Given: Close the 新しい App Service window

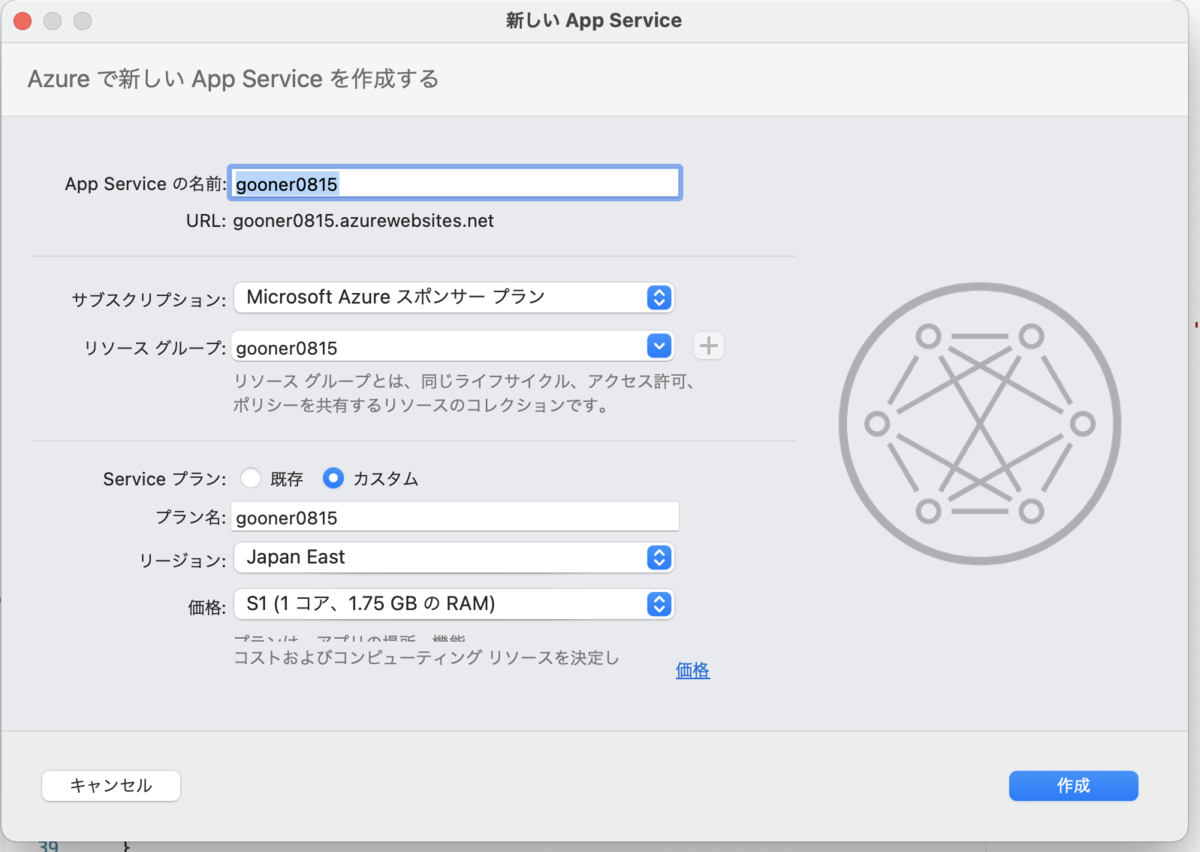Looking at the screenshot, I should (23, 21).
